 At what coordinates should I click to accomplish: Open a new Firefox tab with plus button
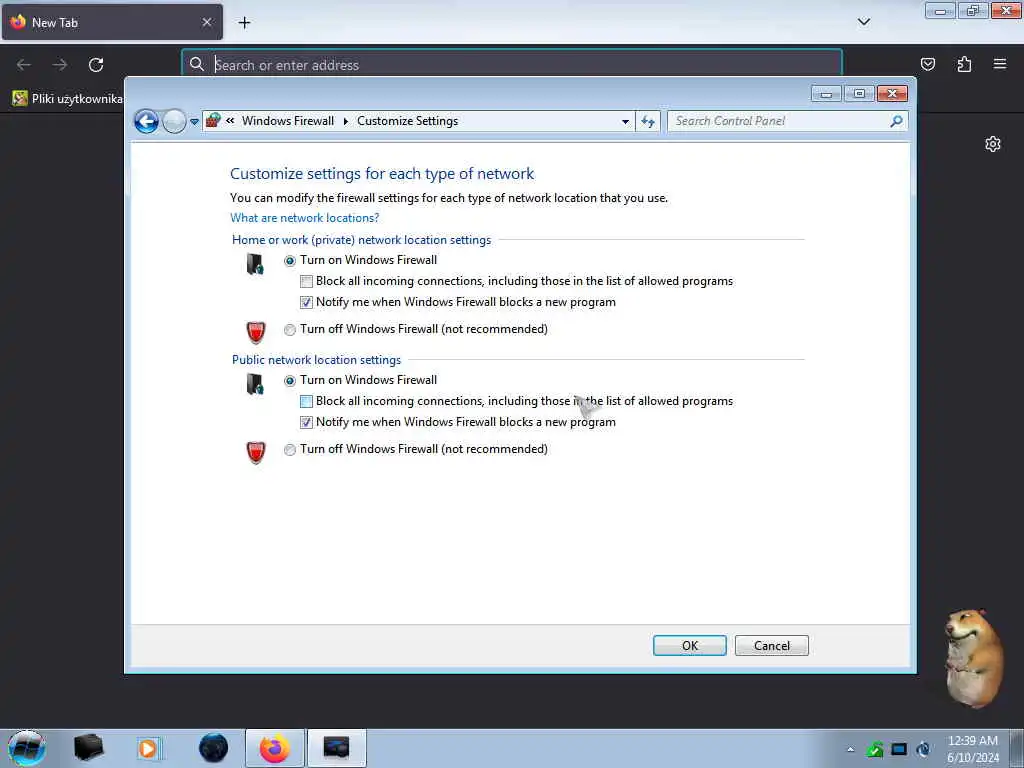[x=244, y=23]
